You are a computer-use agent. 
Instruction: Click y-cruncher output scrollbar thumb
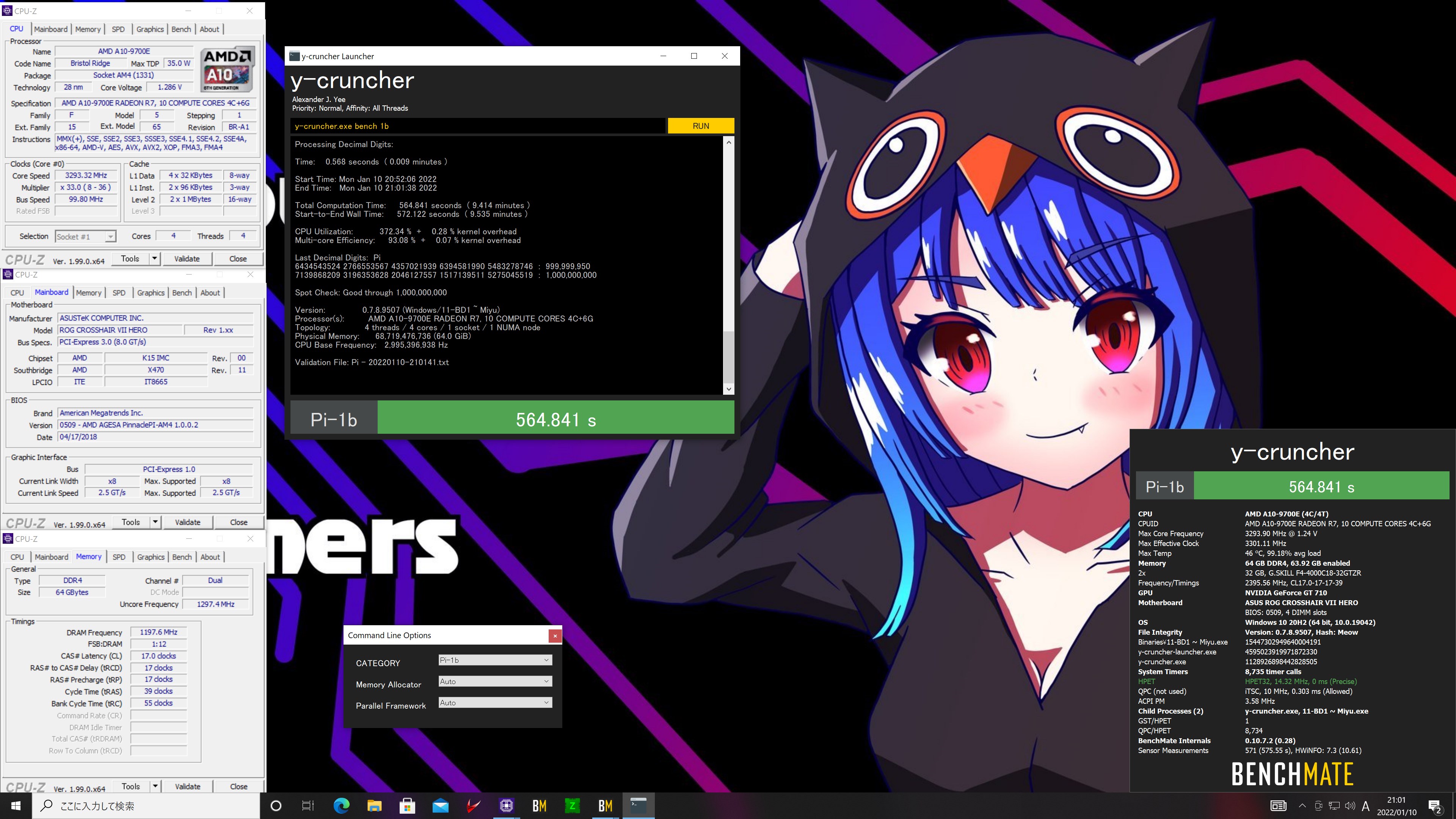click(728, 357)
